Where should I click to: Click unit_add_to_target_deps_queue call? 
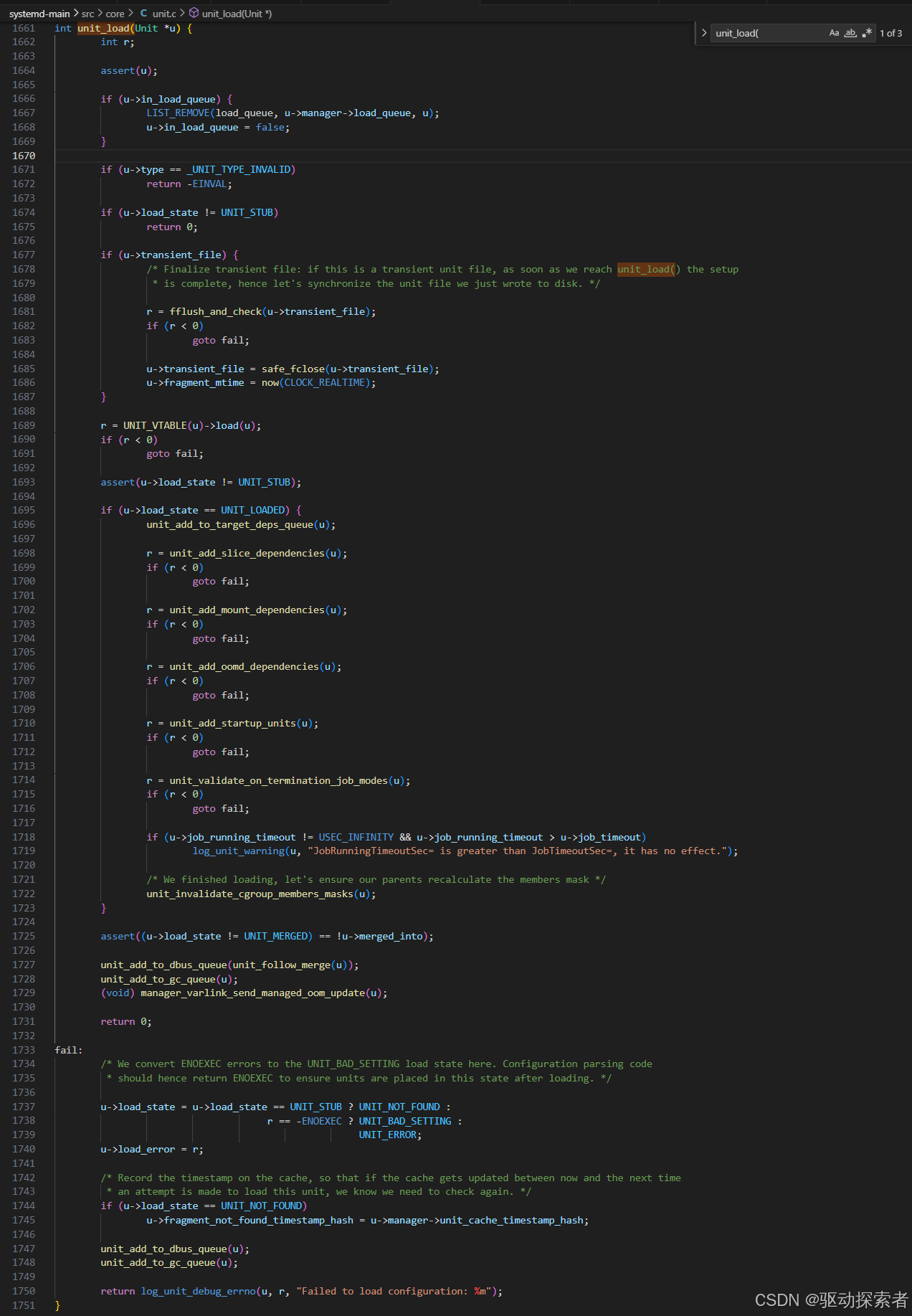(229, 524)
